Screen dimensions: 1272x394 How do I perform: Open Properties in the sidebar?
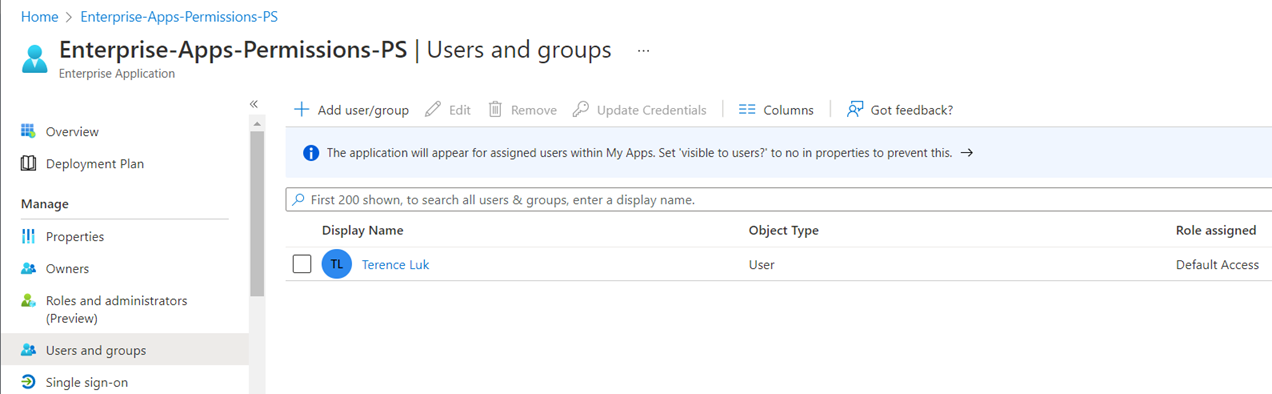pos(75,237)
